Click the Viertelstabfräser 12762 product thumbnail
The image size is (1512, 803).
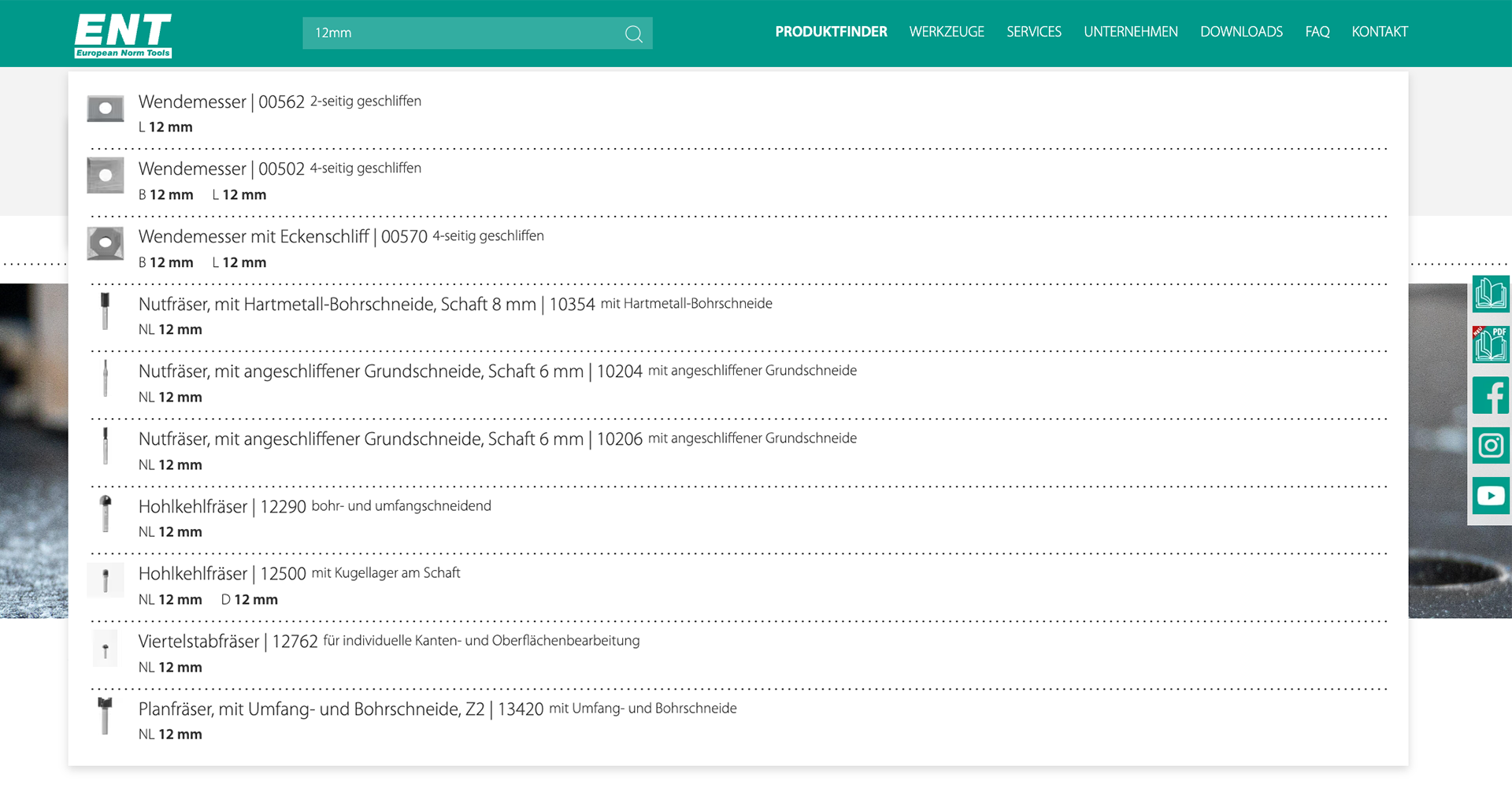point(106,649)
